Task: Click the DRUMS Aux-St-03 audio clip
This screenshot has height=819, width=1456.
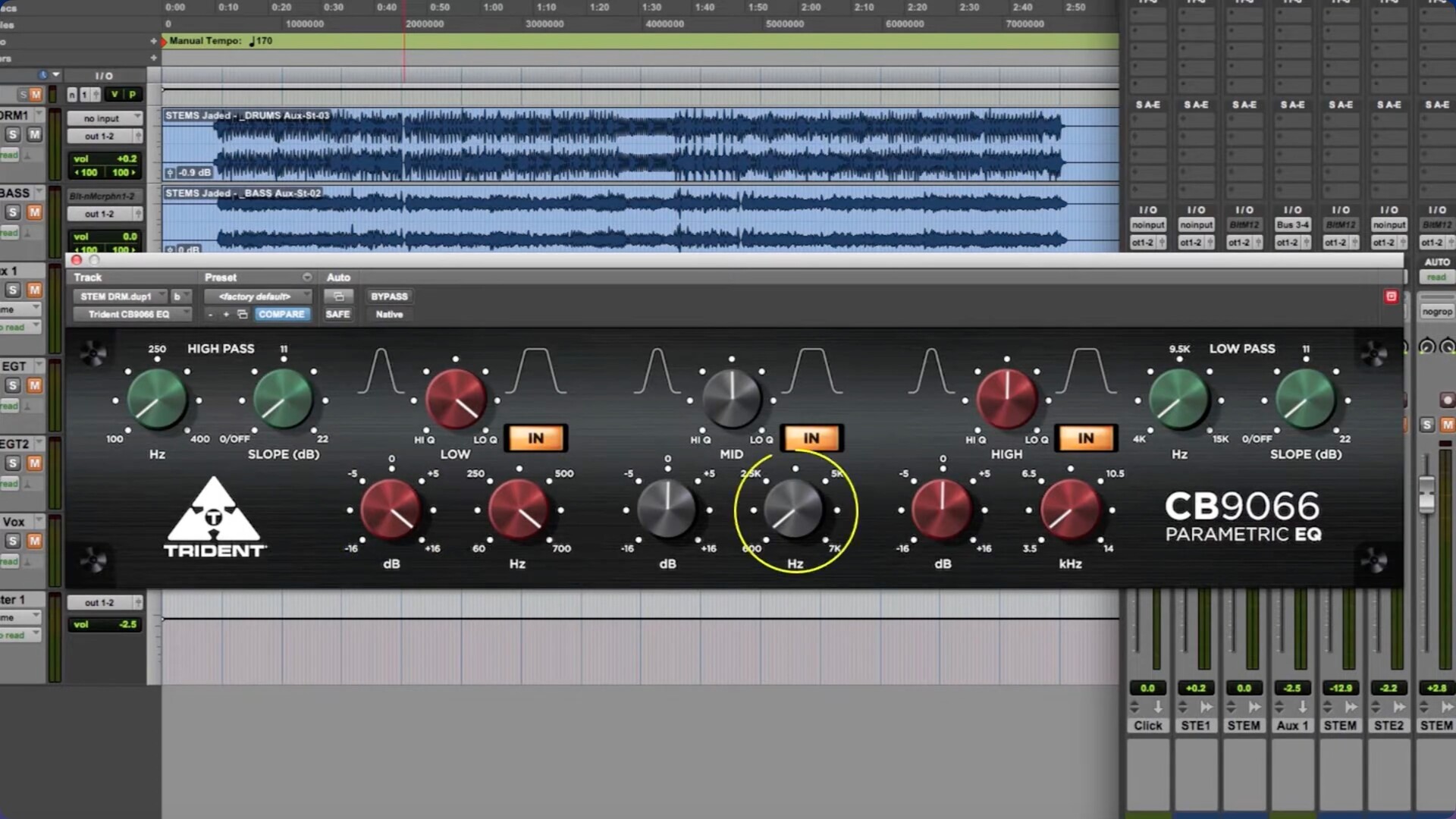Action: pyautogui.click(x=637, y=144)
